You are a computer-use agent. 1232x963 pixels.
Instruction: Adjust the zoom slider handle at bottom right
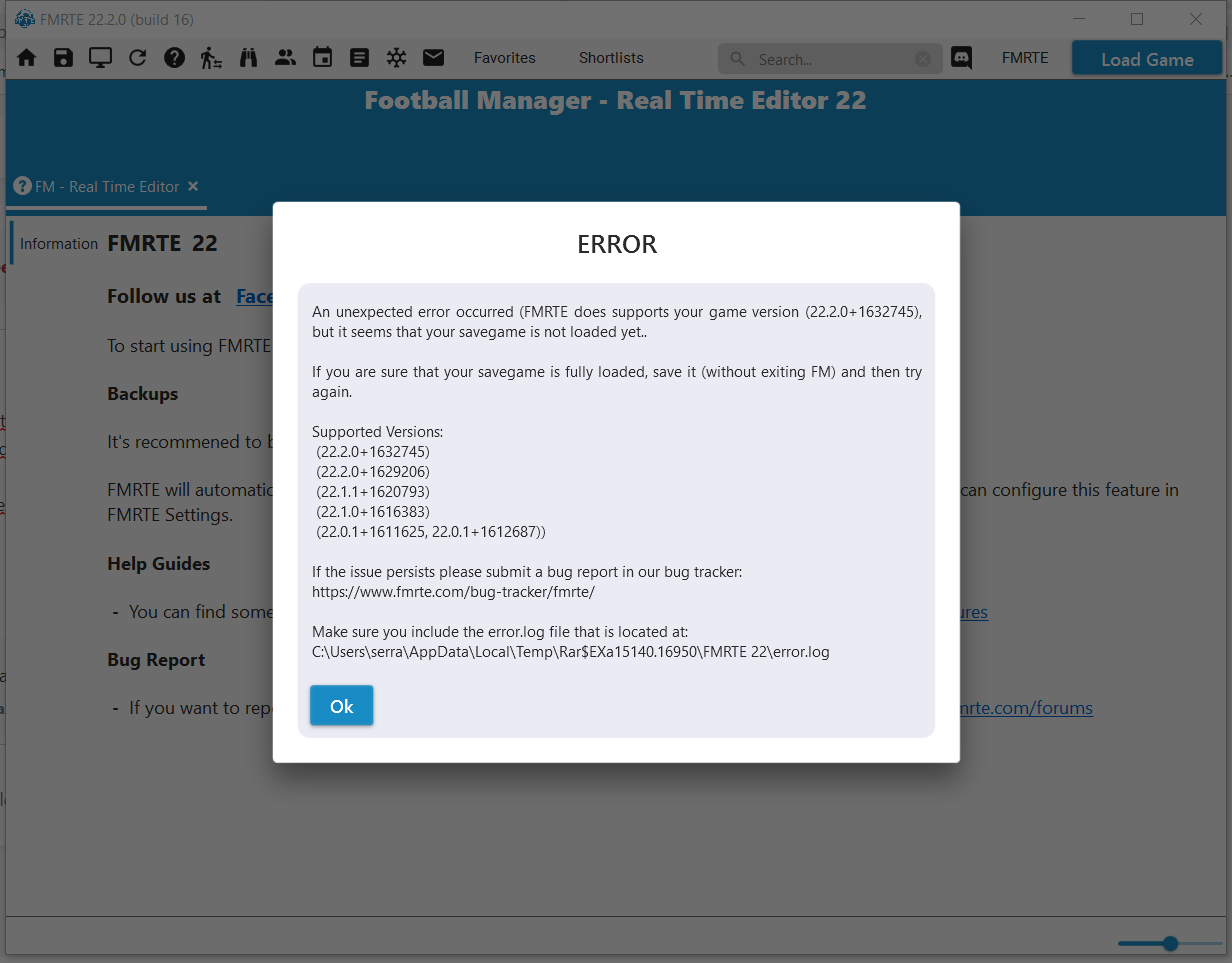1170,943
